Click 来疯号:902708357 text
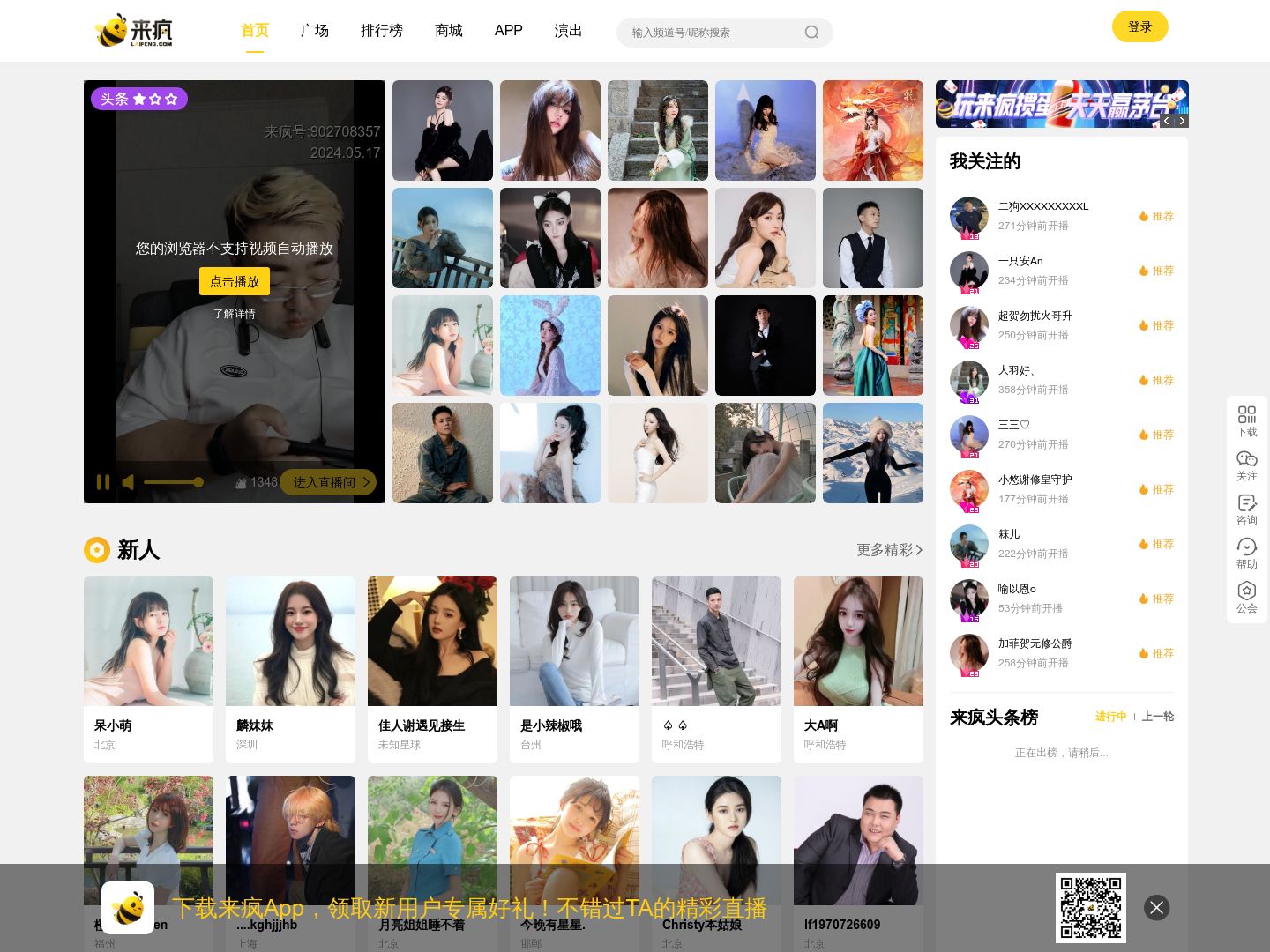1270x952 pixels. coord(322,132)
